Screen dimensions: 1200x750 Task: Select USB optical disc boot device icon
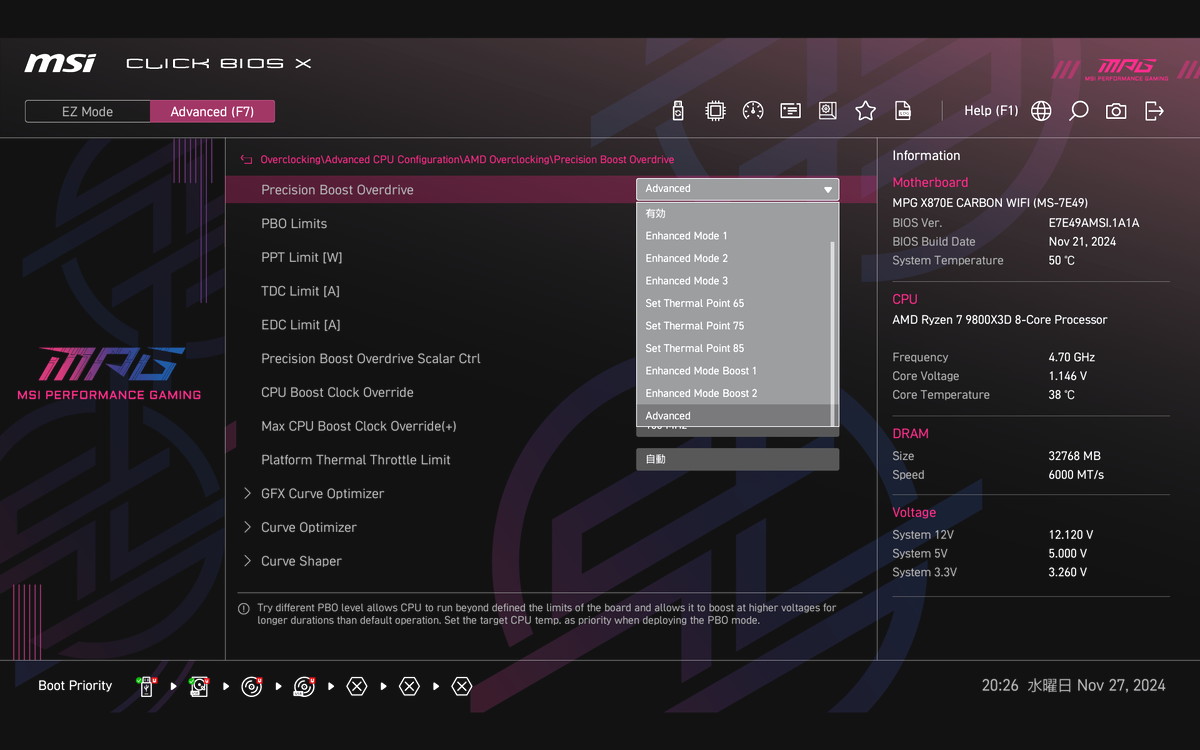point(304,687)
